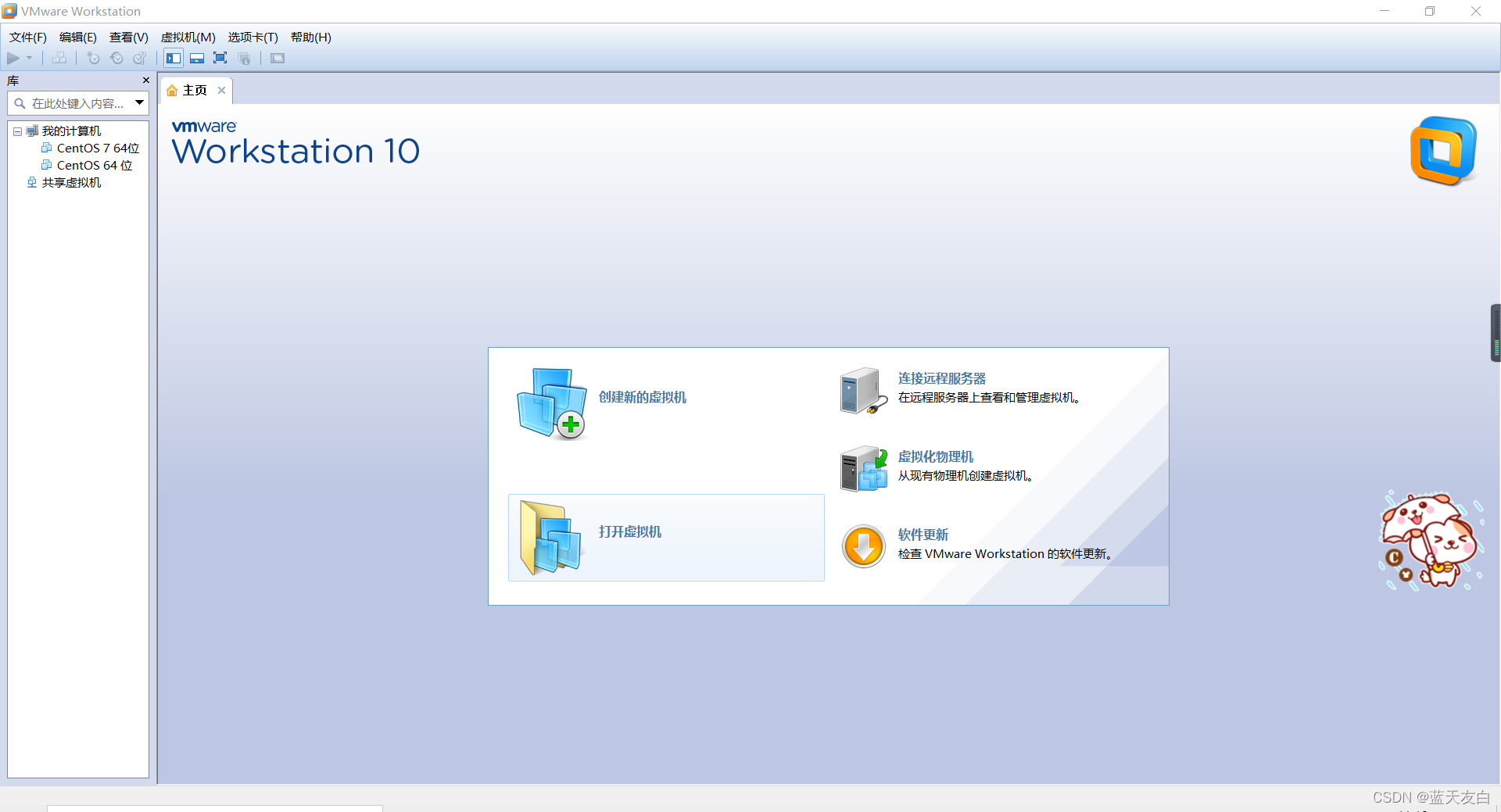This screenshot has height=812, width=1501.
Task: Click the 虚拟化物理机 link
Action: pyautogui.click(x=936, y=456)
